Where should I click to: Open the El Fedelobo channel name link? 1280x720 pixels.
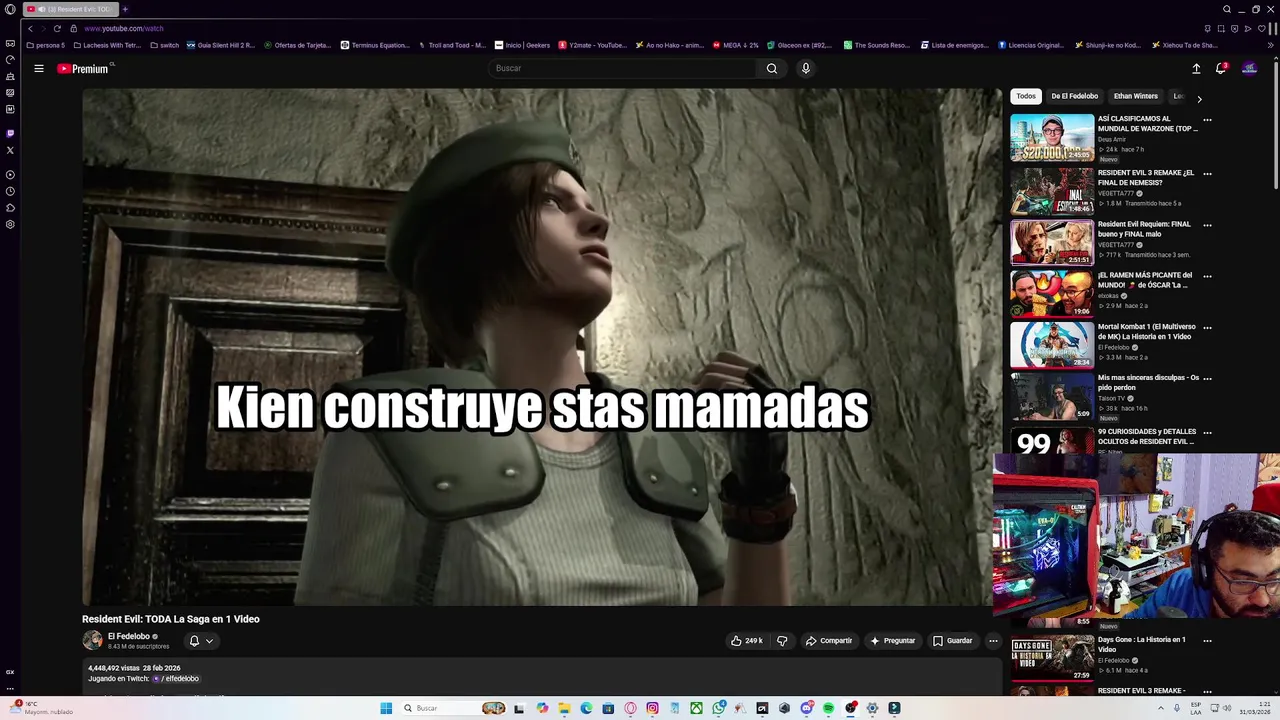click(129, 636)
